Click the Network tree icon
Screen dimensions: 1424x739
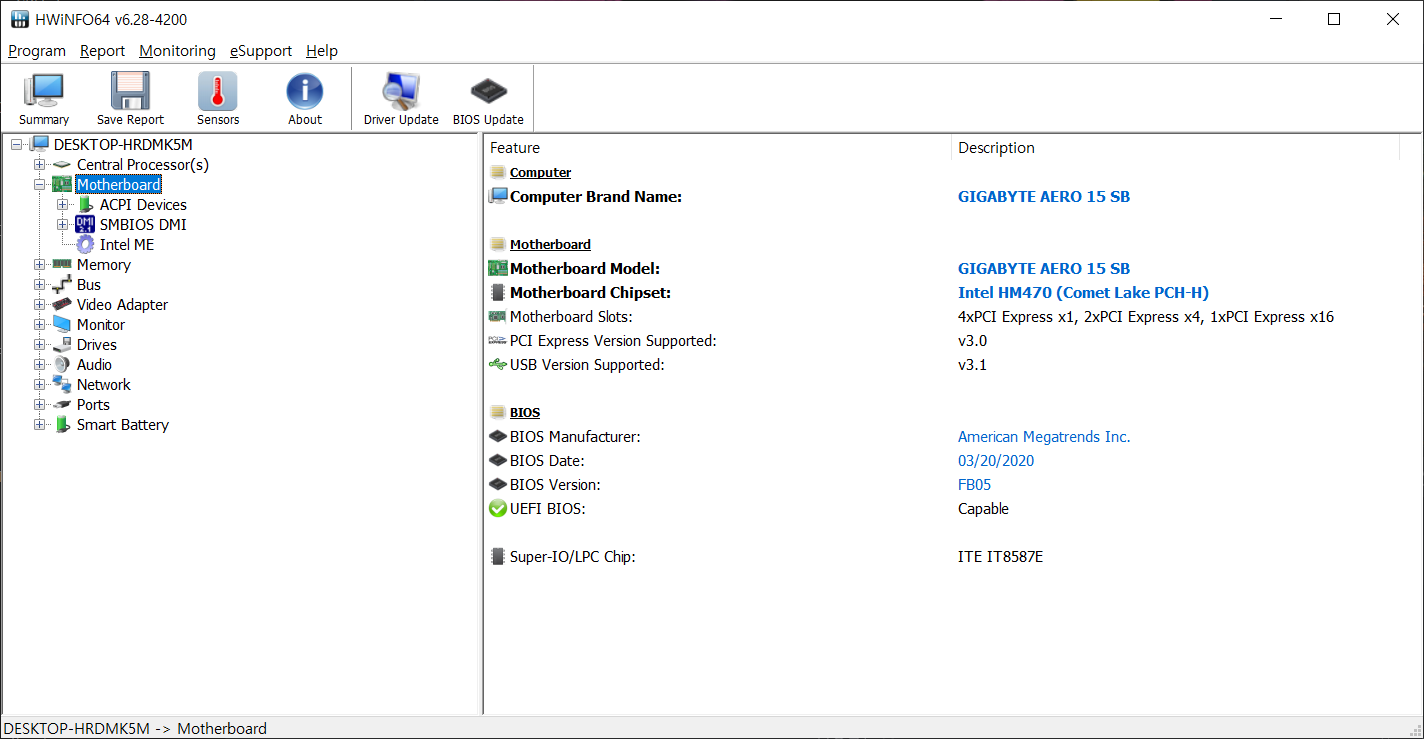[x=62, y=385]
